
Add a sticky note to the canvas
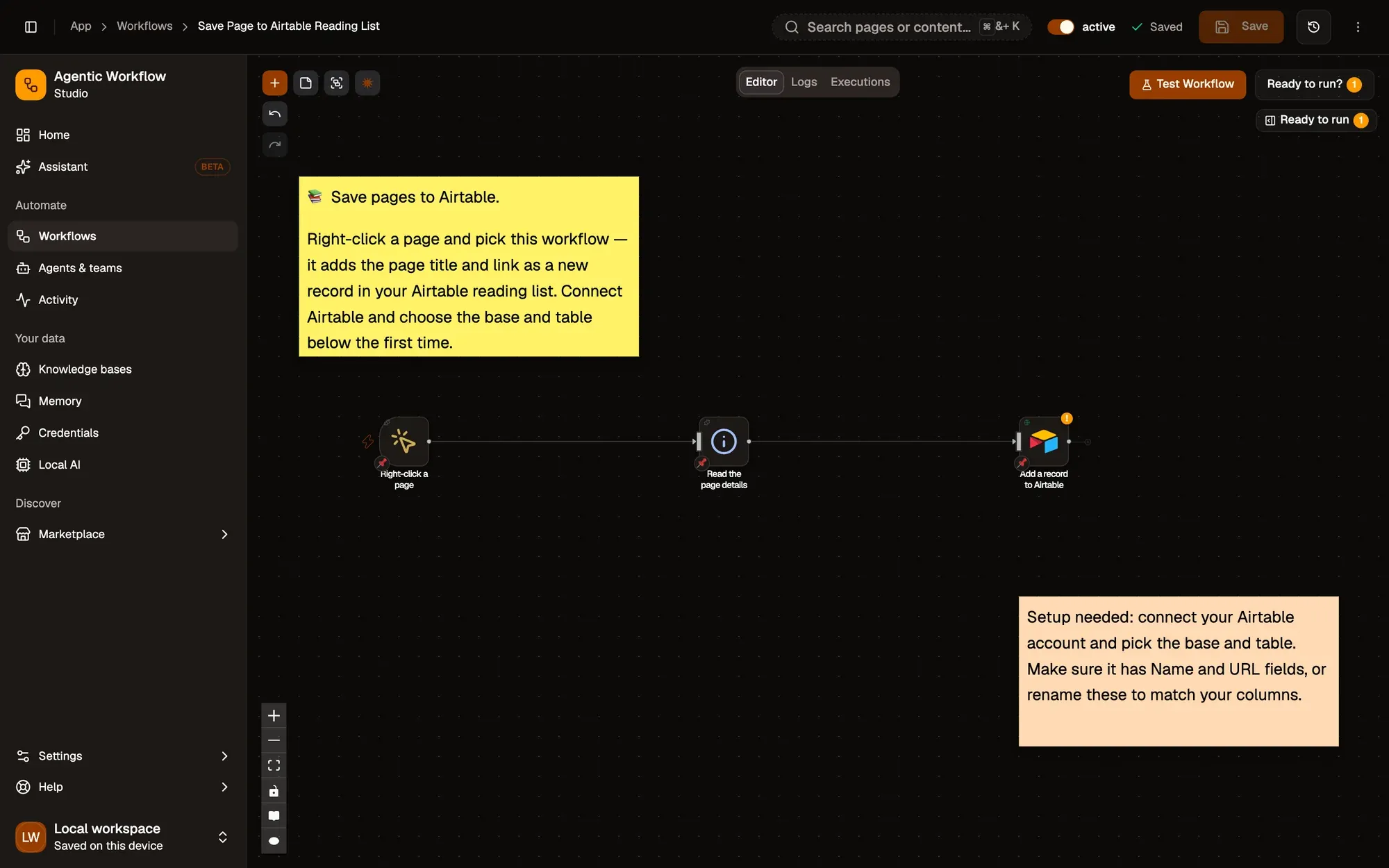[x=306, y=83]
